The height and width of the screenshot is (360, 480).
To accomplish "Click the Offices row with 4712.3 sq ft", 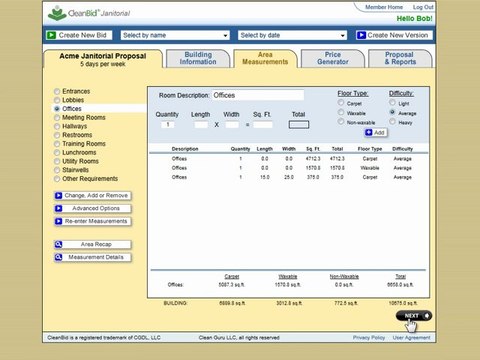I will pos(289,159).
